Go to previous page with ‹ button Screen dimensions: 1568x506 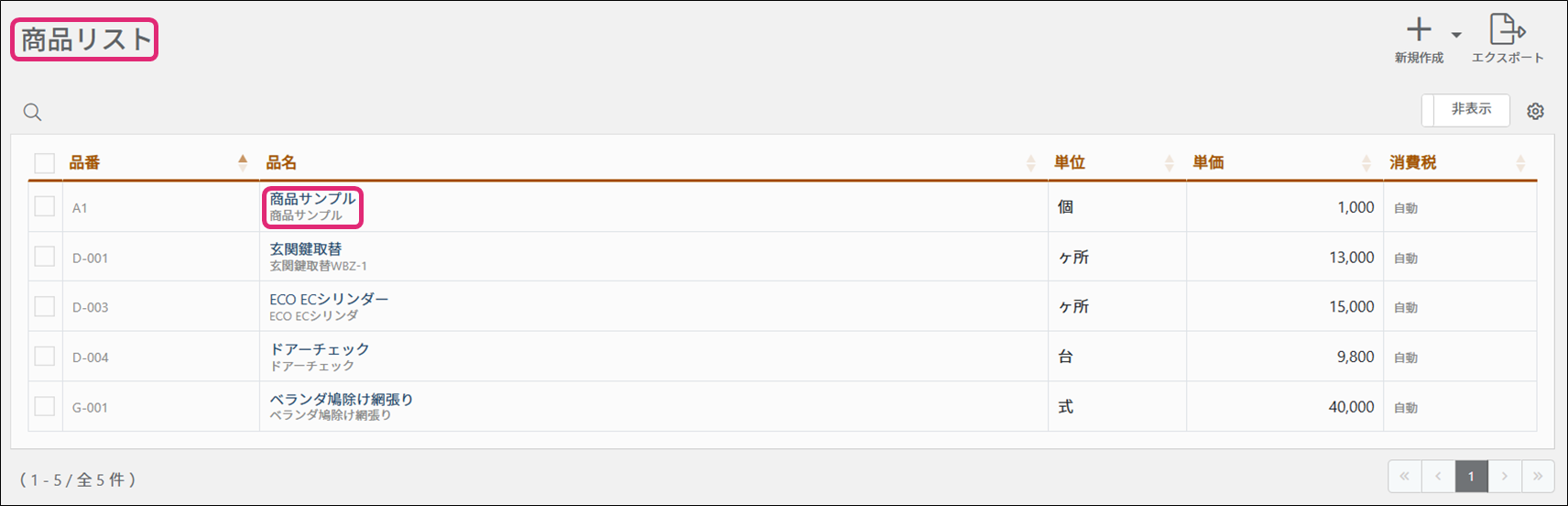(1438, 476)
